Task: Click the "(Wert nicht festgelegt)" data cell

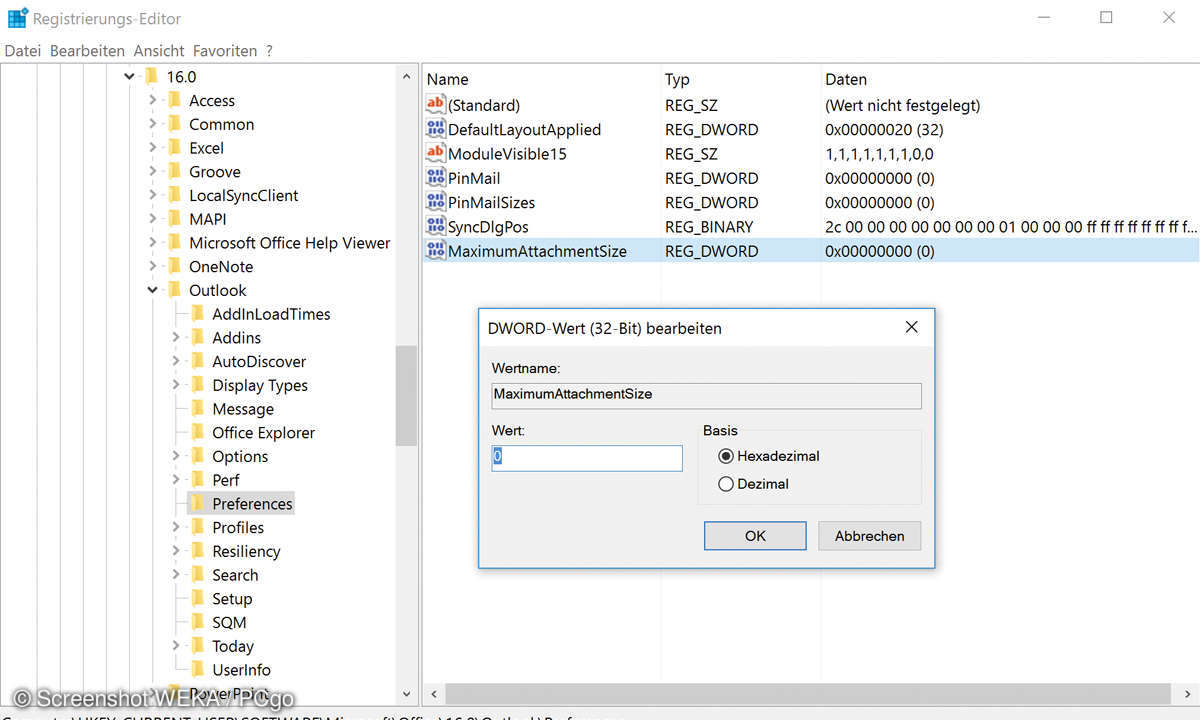Action: coord(902,105)
